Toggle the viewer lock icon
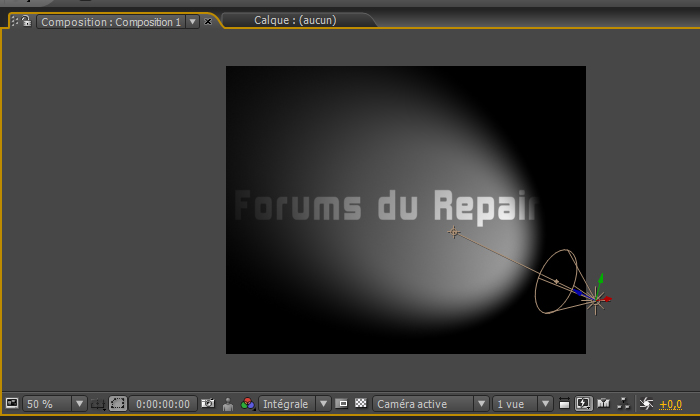Viewport: 700px width, 420px height. [x=26, y=21]
